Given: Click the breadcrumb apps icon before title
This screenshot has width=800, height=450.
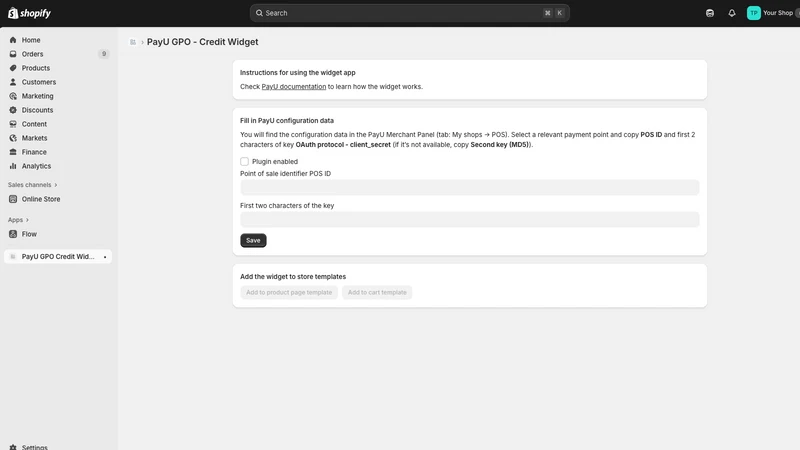Looking at the screenshot, I should 133,42.
